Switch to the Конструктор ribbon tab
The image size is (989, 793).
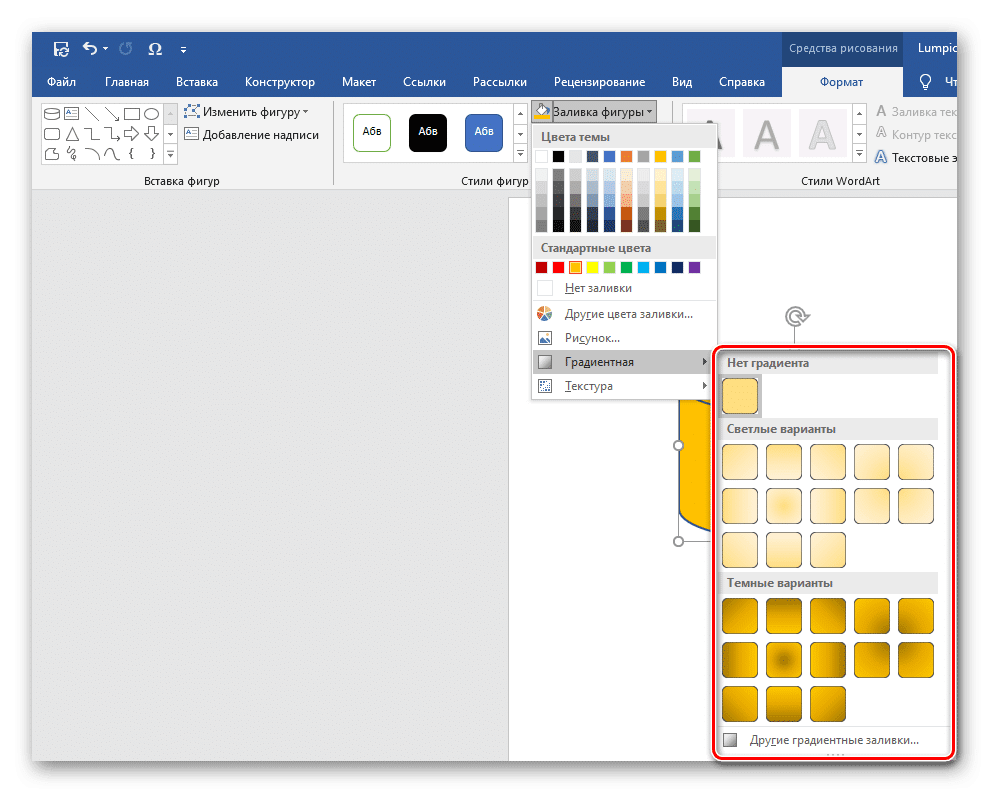pos(280,81)
